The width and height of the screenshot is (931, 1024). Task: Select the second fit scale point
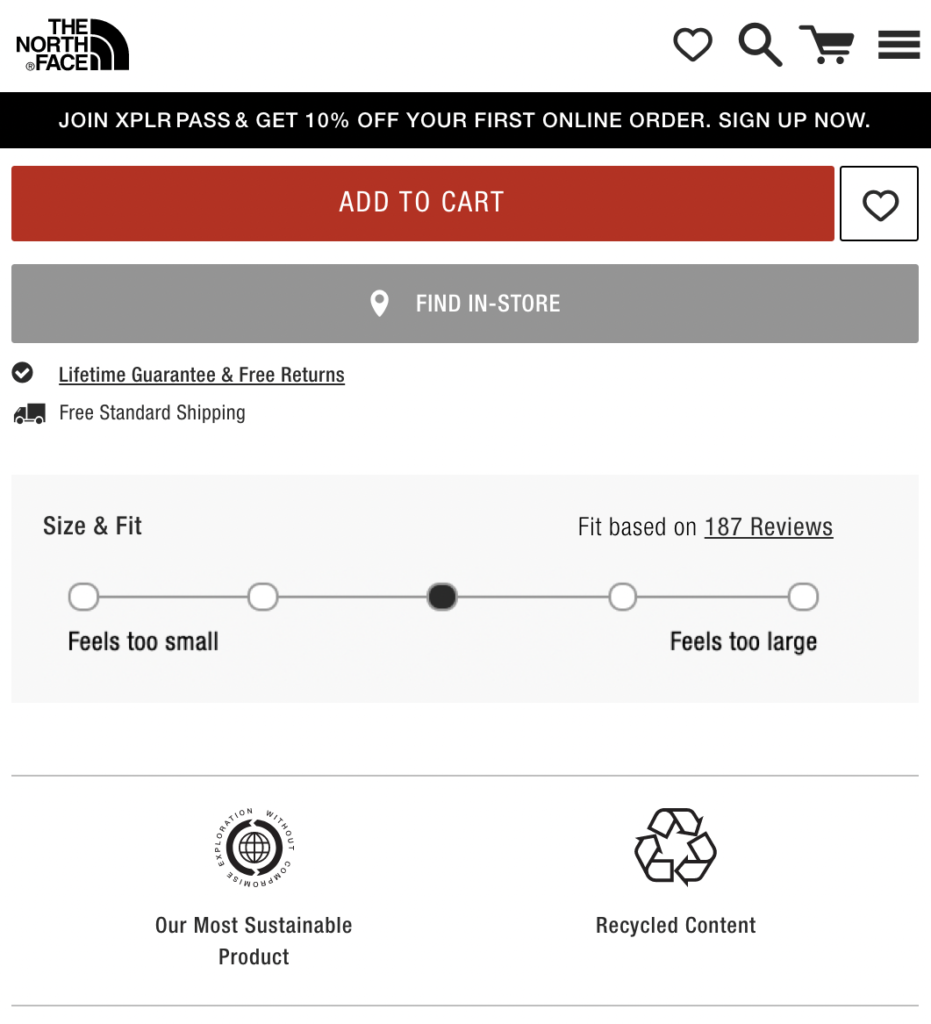[263, 598]
